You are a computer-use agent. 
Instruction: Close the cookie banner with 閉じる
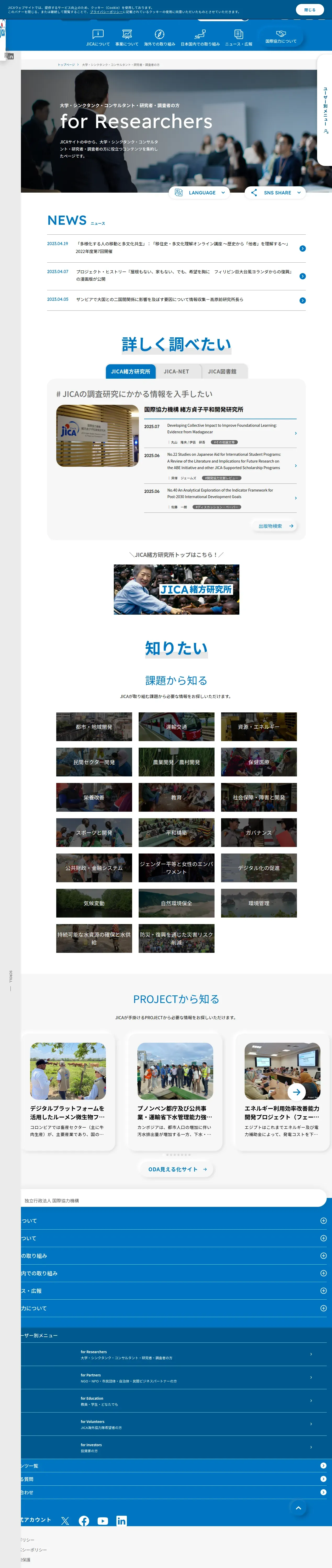coord(310,10)
